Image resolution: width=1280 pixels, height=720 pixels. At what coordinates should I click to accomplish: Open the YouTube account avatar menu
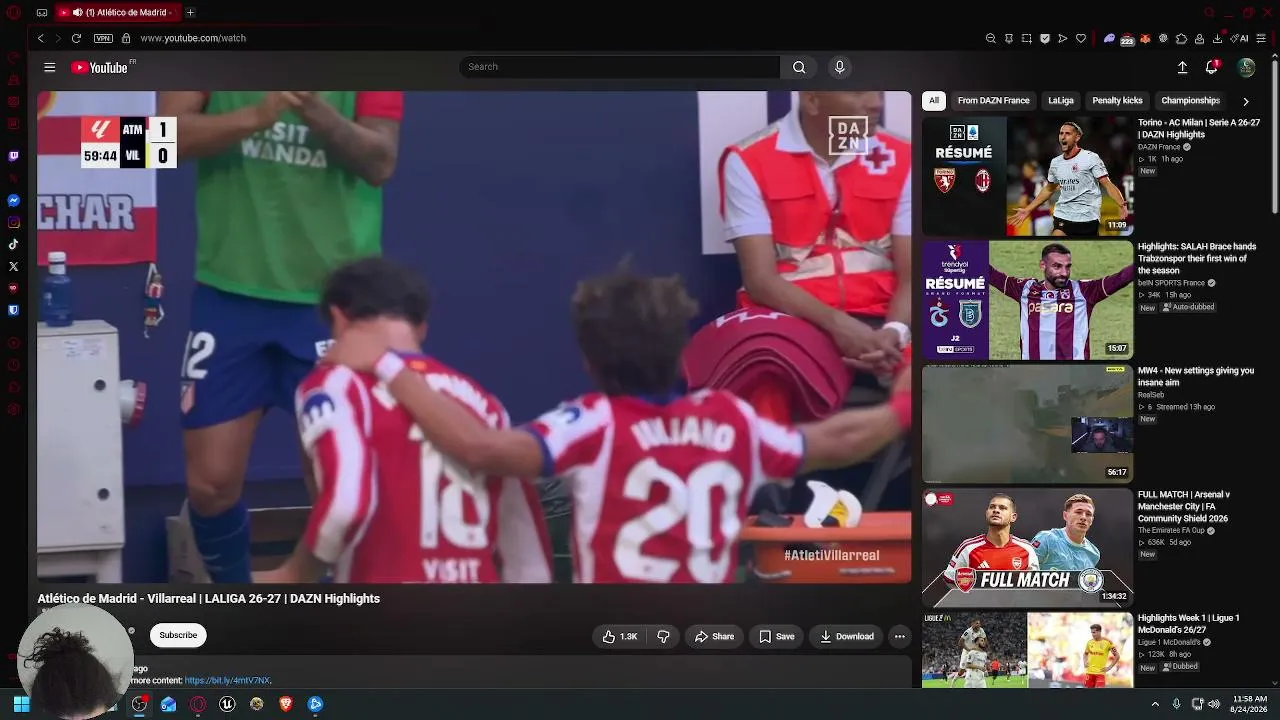click(x=1246, y=67)
